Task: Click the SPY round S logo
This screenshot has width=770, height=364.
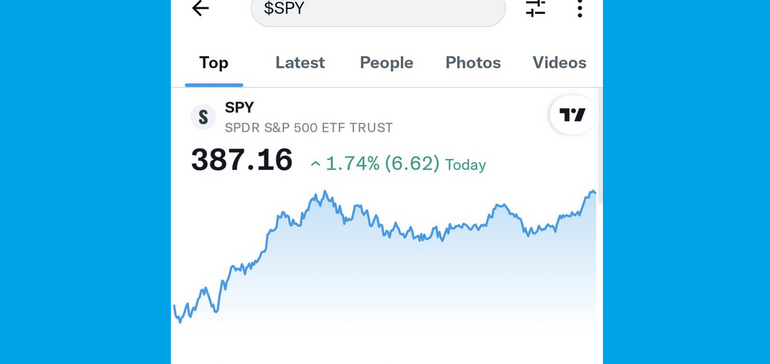Action: tap(203, 117)
